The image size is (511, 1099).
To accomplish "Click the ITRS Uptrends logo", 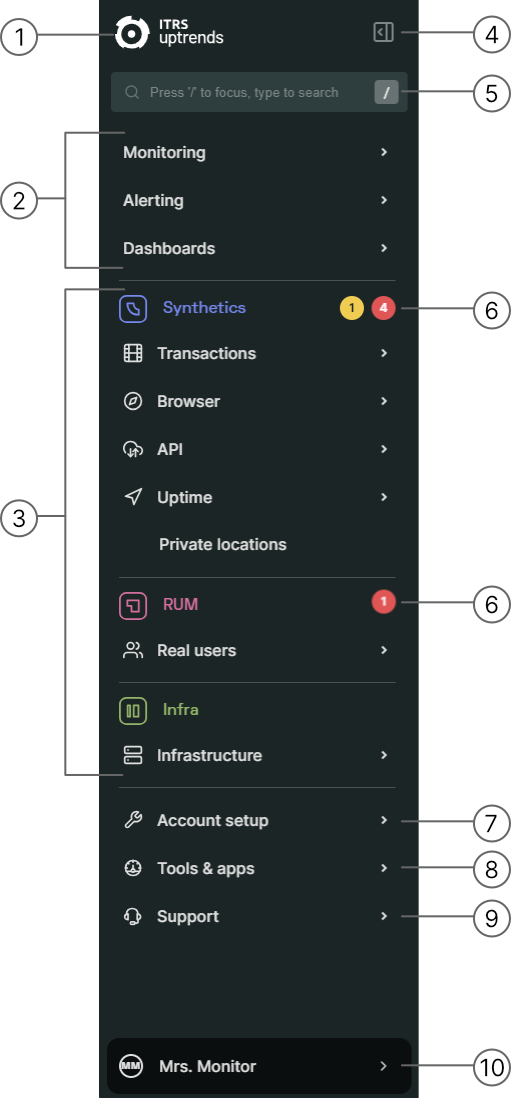I will pos(170,32).
